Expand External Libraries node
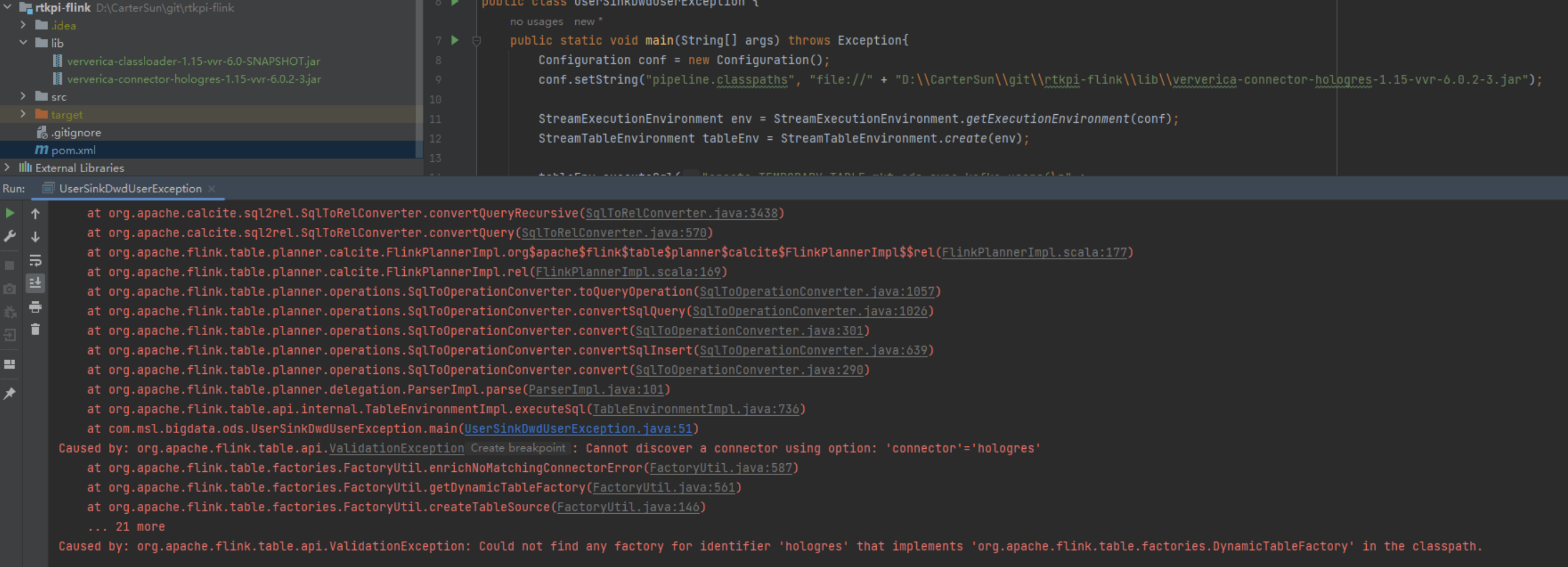This screenshot has width=1568, height=567. pos(7,168)
